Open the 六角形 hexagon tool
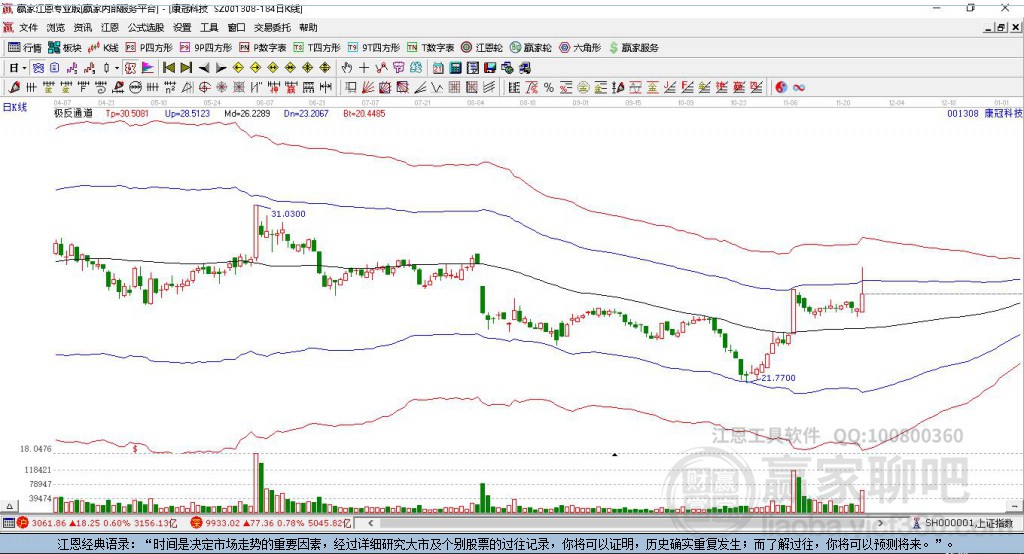Screen dimensions: 1024x554 (580, 48)
